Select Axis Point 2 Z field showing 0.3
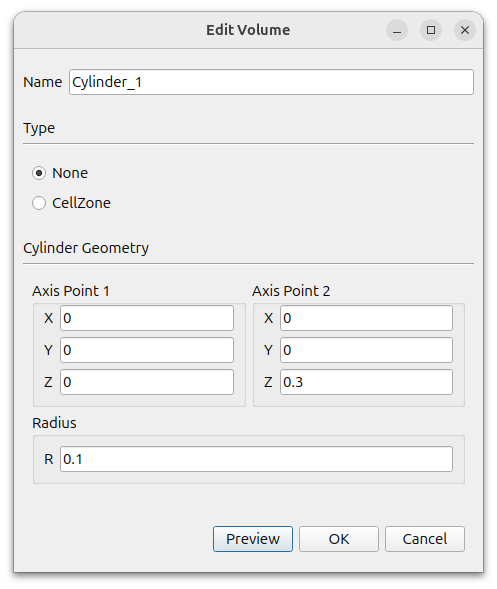The width and height of the screenshot is (497, 589). point(366,382)
